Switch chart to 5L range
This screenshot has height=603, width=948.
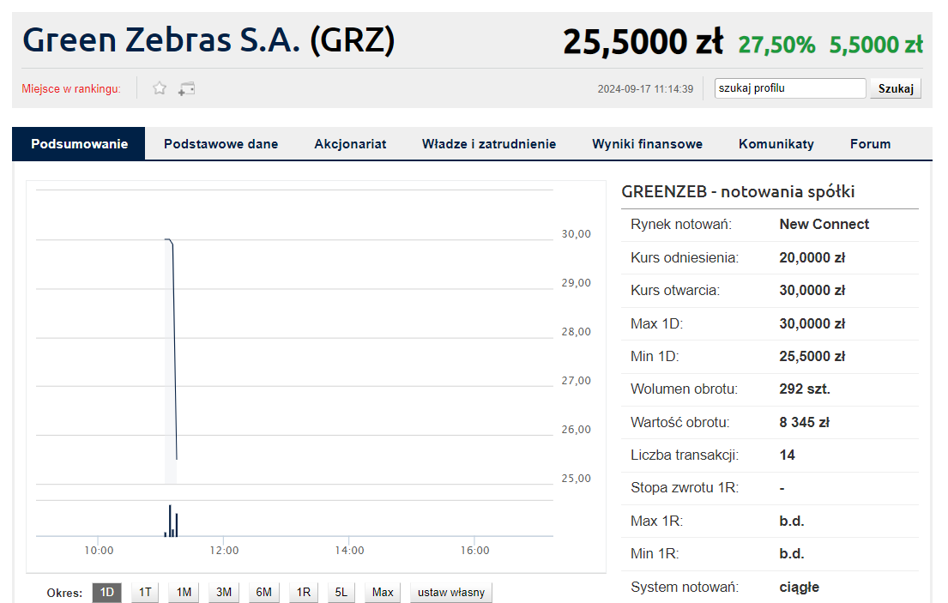341,592
